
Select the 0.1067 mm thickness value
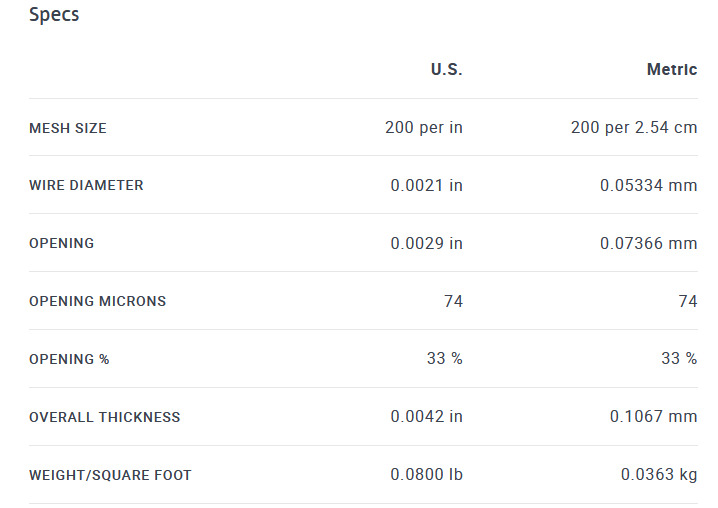coord(653,416)
